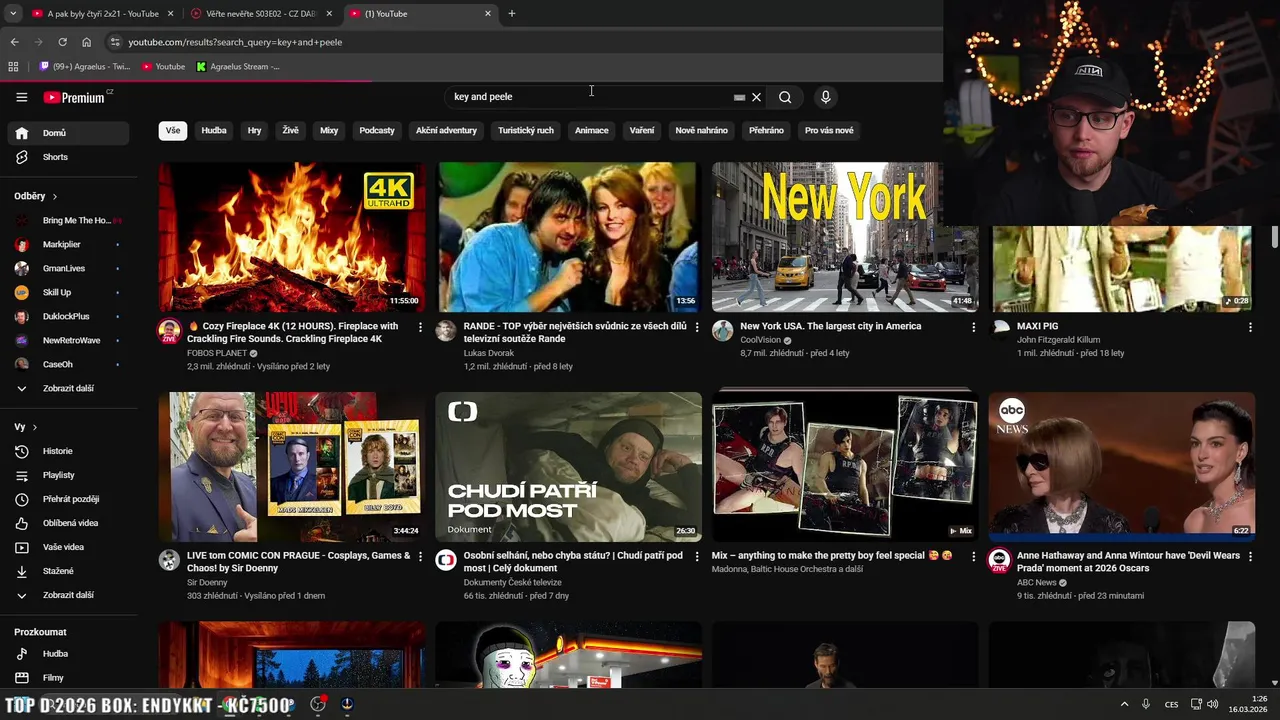This screenshot has height=720, width=1280.
Task: Select the Hry filter chip
Action: click(254, 130)
